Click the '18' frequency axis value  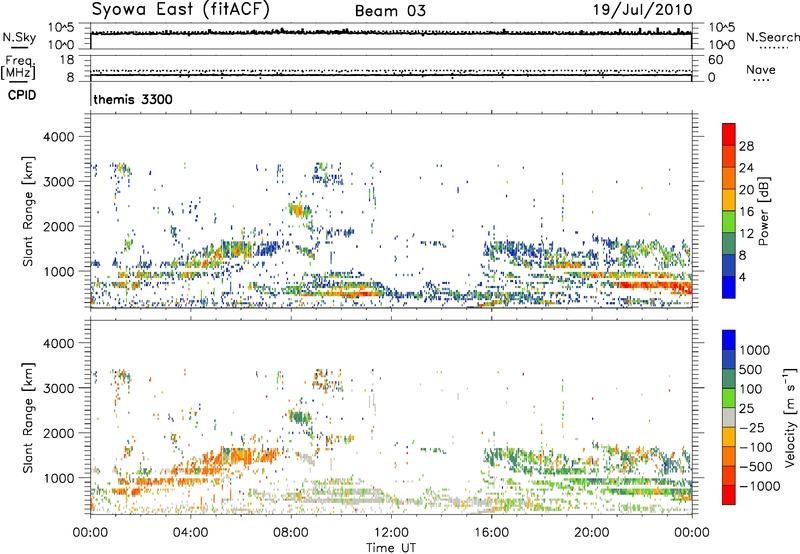tap(67, 60)
